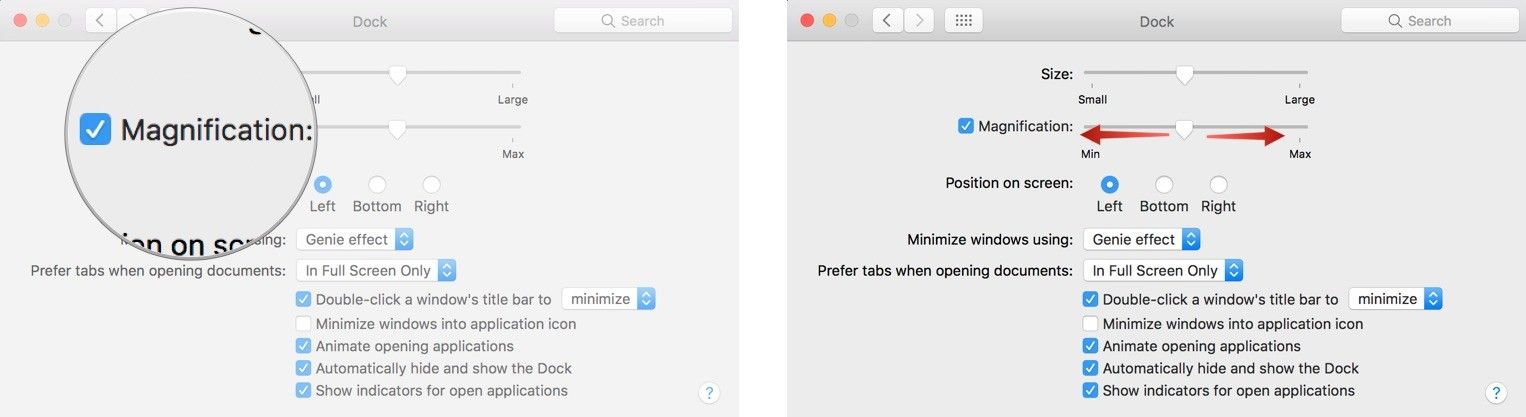Click the back arrow in the left window
Screen dimensions: 1526x417
[x=100, y=21]
